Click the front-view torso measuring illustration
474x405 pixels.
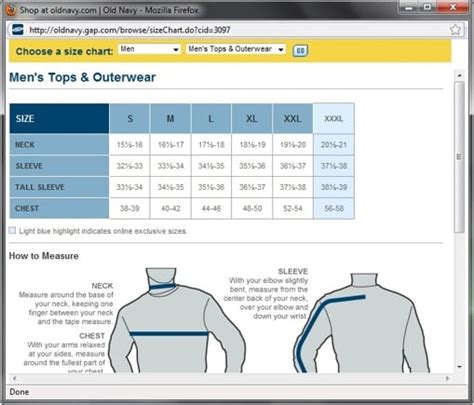(178, 321)
